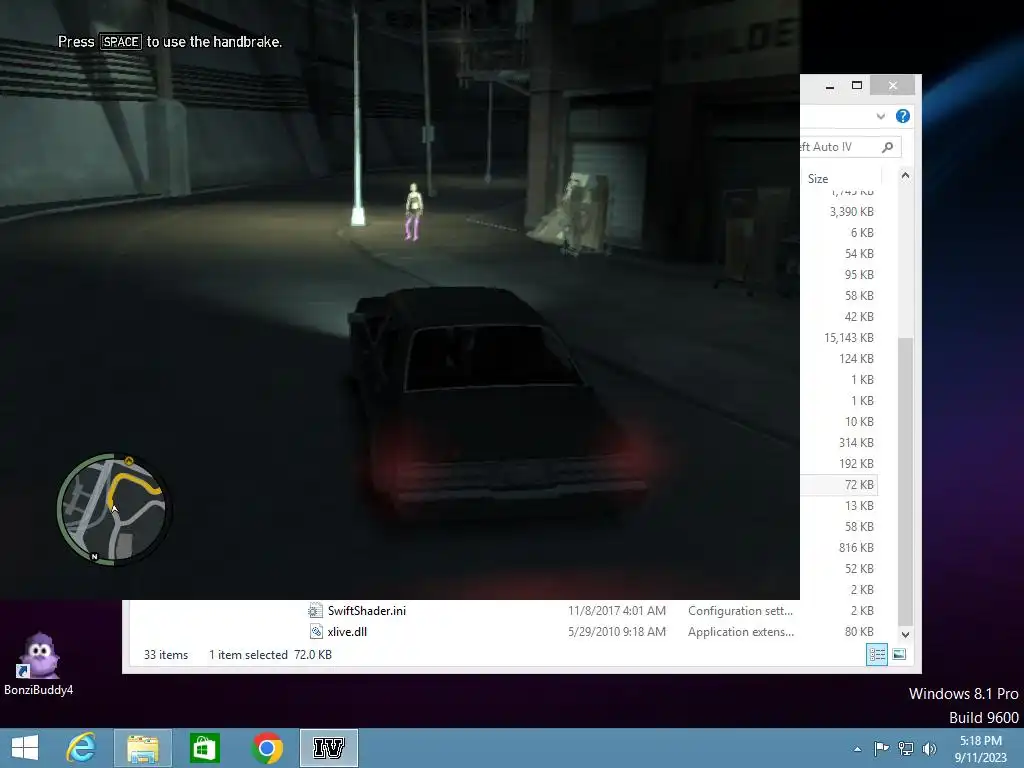Show hidden tray icons arrow
1024x768 pixels.
point(857,749)
